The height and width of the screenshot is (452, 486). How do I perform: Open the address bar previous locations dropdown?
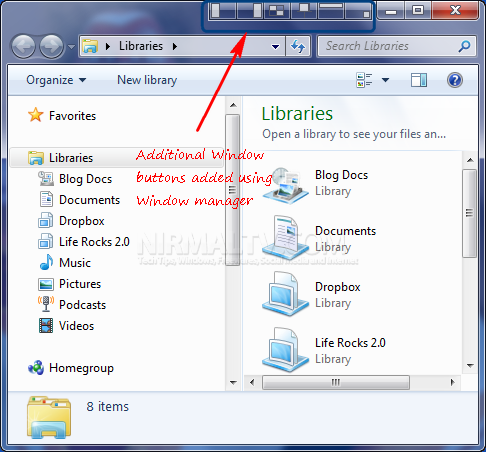[x=275, y=47]
